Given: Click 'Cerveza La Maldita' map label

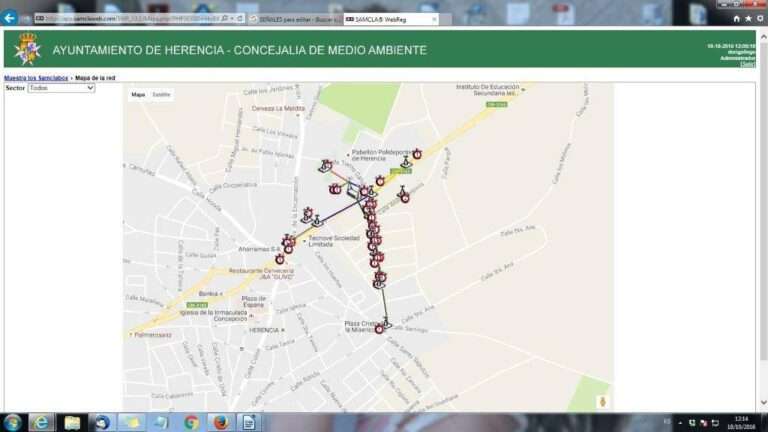Looking at the screenshot, I should click(x=278, y=108).
